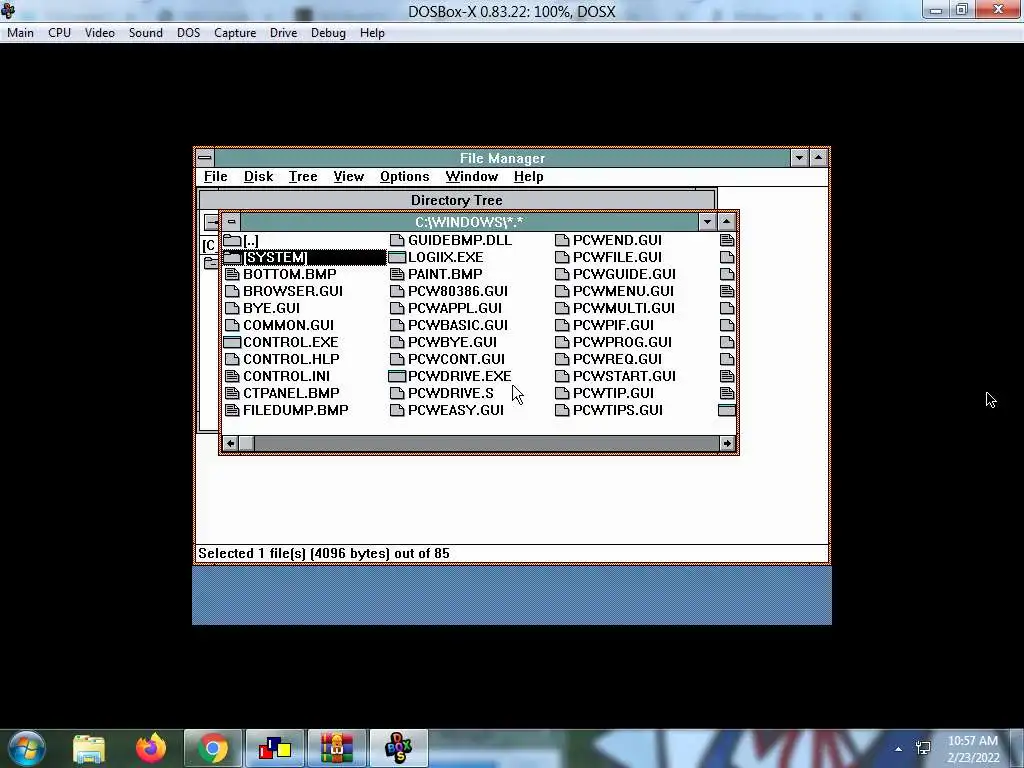Select the PCWTIP.GUI file name
Viewport: 1024px width, 768px height.
pos(613,393)
